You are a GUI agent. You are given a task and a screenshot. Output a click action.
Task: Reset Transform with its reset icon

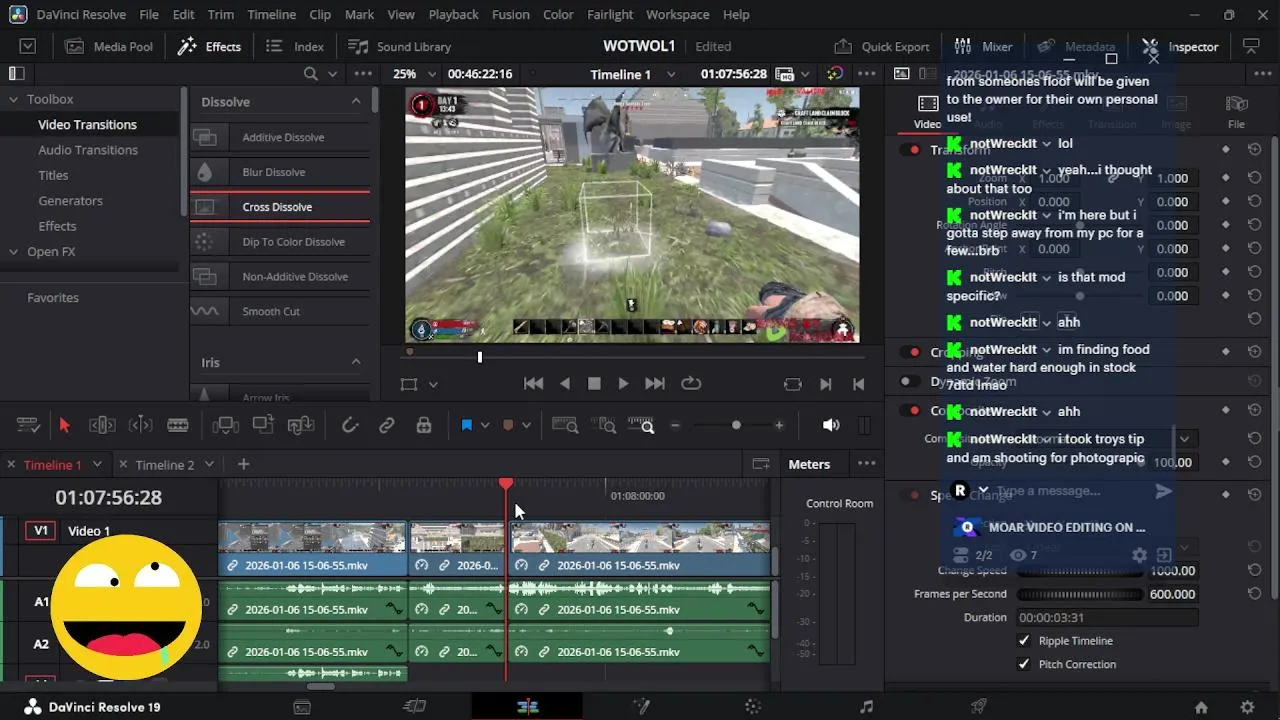[1254, 149]
